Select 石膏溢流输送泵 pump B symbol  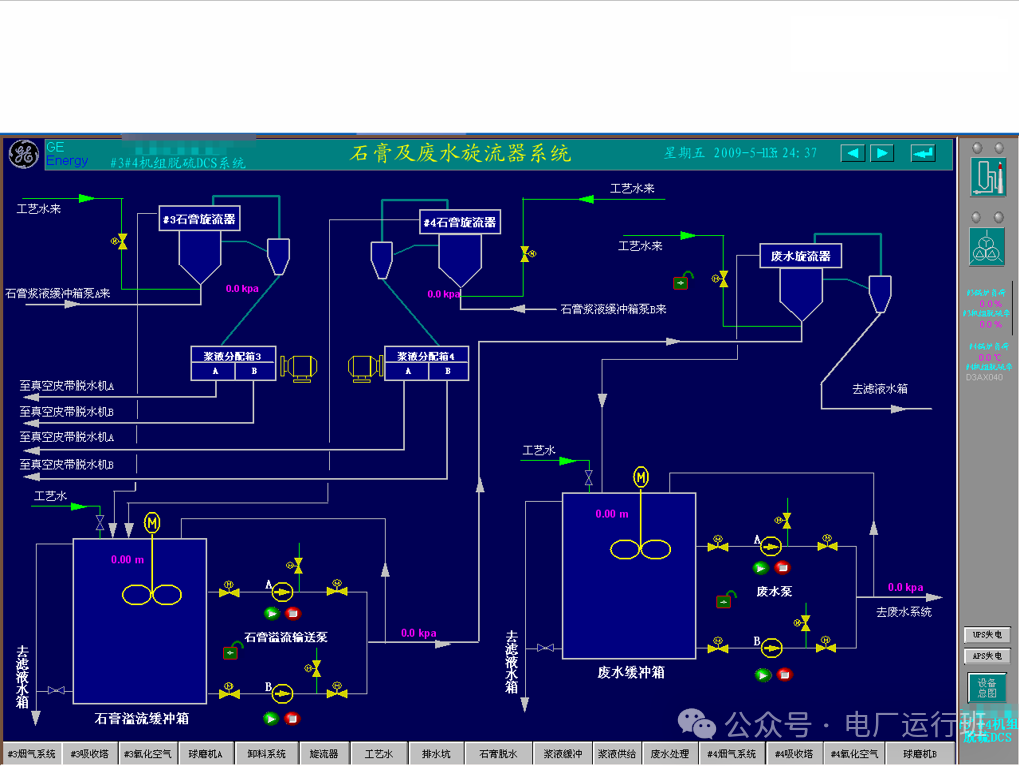[x=281, y=694]
